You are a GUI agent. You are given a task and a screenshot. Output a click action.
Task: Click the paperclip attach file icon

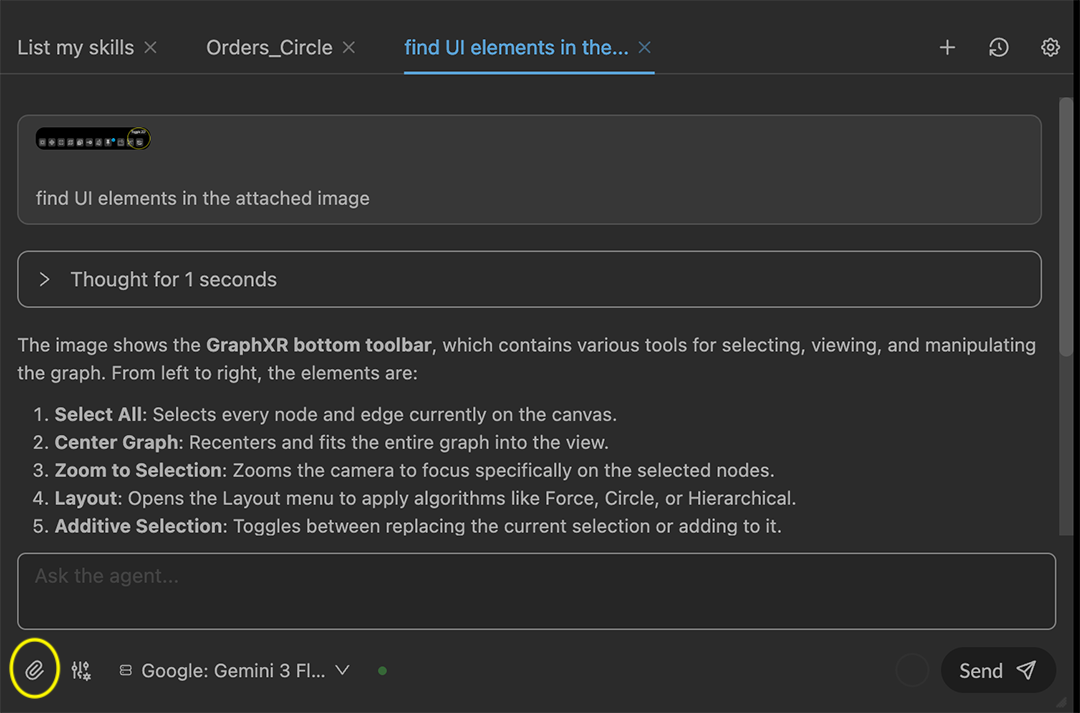tap(34, 670)
